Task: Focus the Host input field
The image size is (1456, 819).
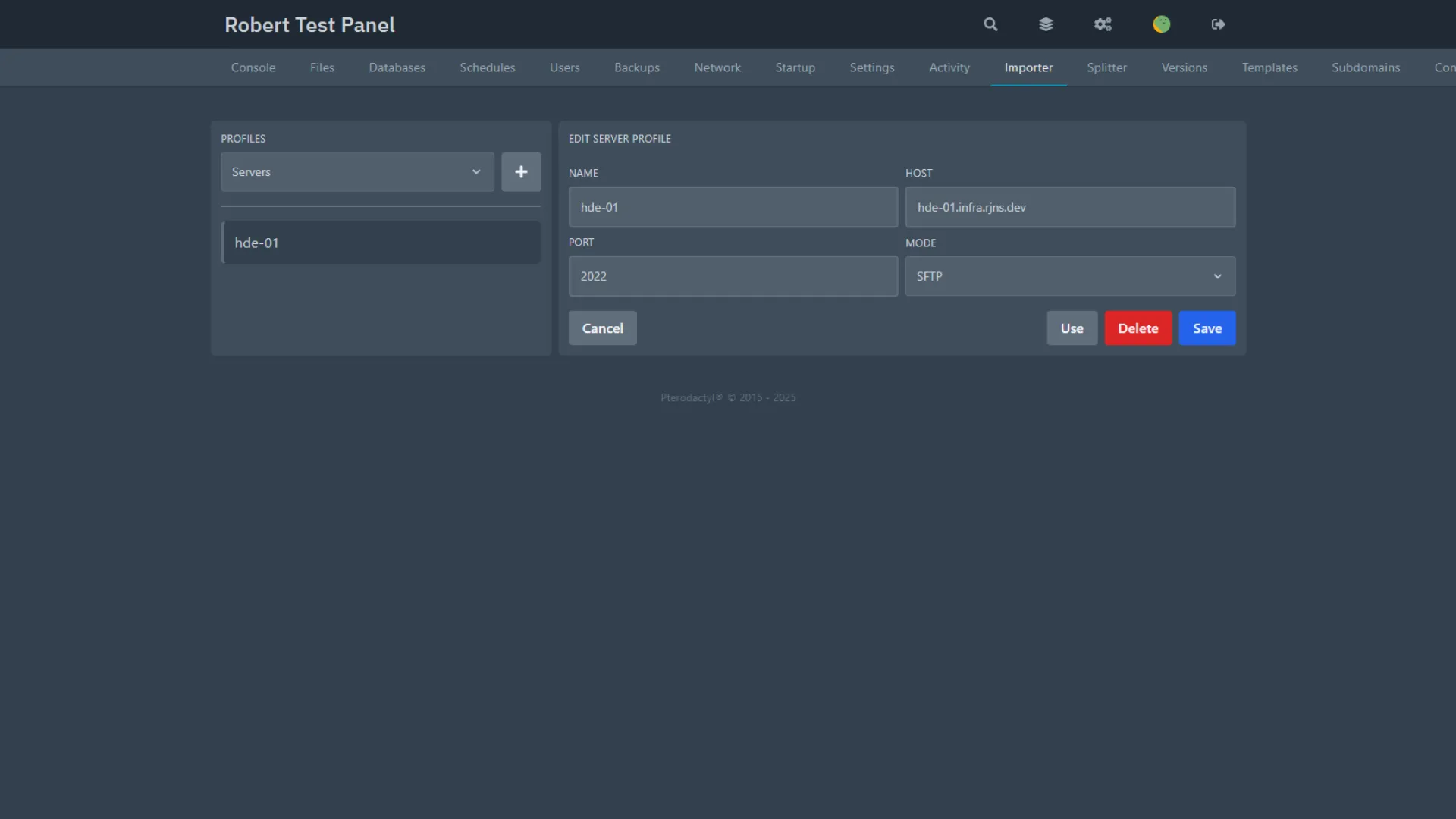Action: pos(1069,207)
